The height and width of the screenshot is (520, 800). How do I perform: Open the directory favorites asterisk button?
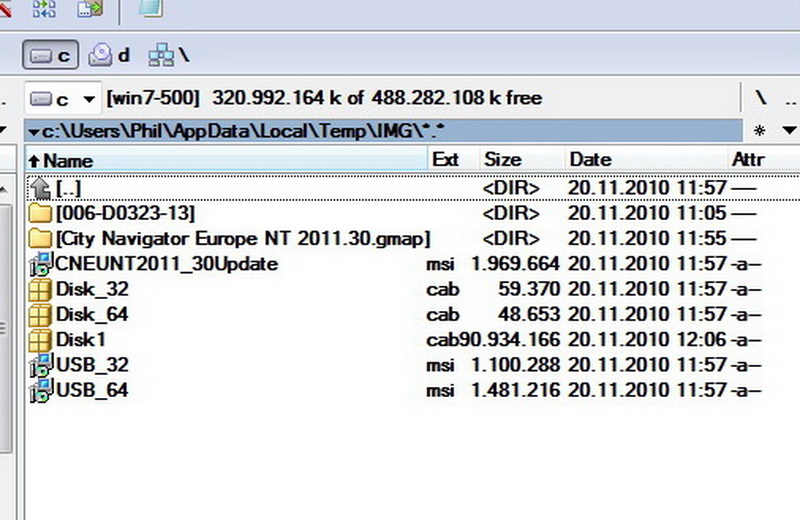tap(760, 130)
